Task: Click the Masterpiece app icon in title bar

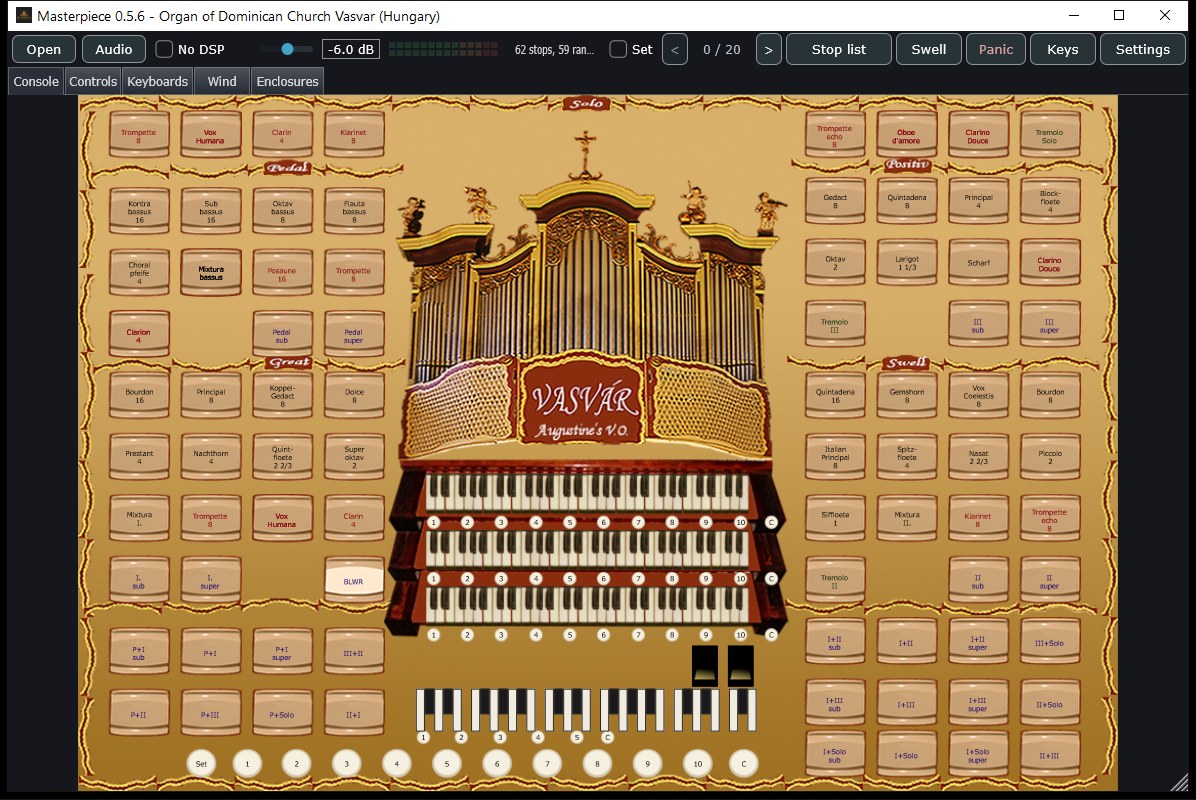Action: click(x=24, y=15)
